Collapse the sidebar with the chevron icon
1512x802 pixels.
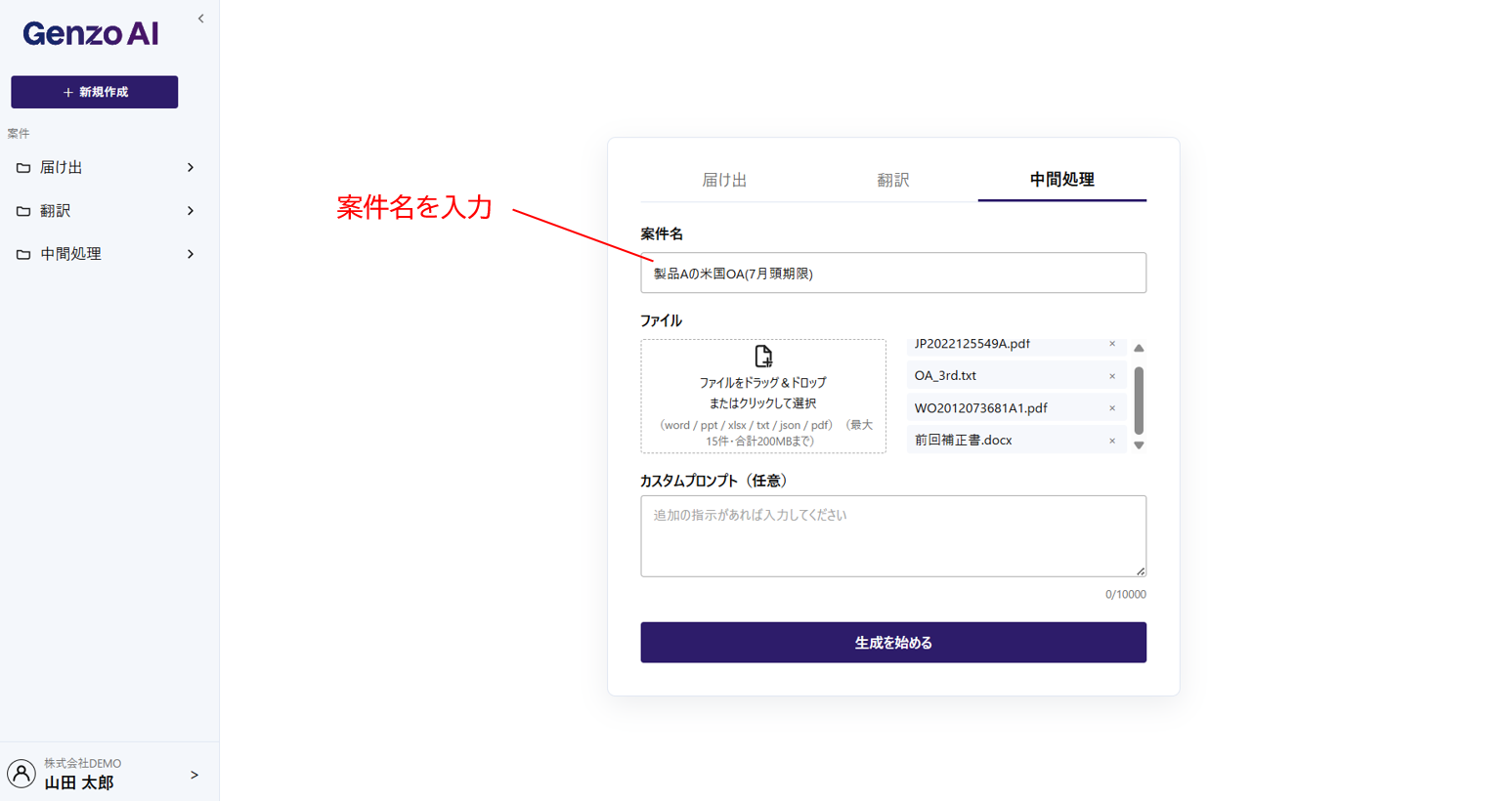click(x=200, y=19)
